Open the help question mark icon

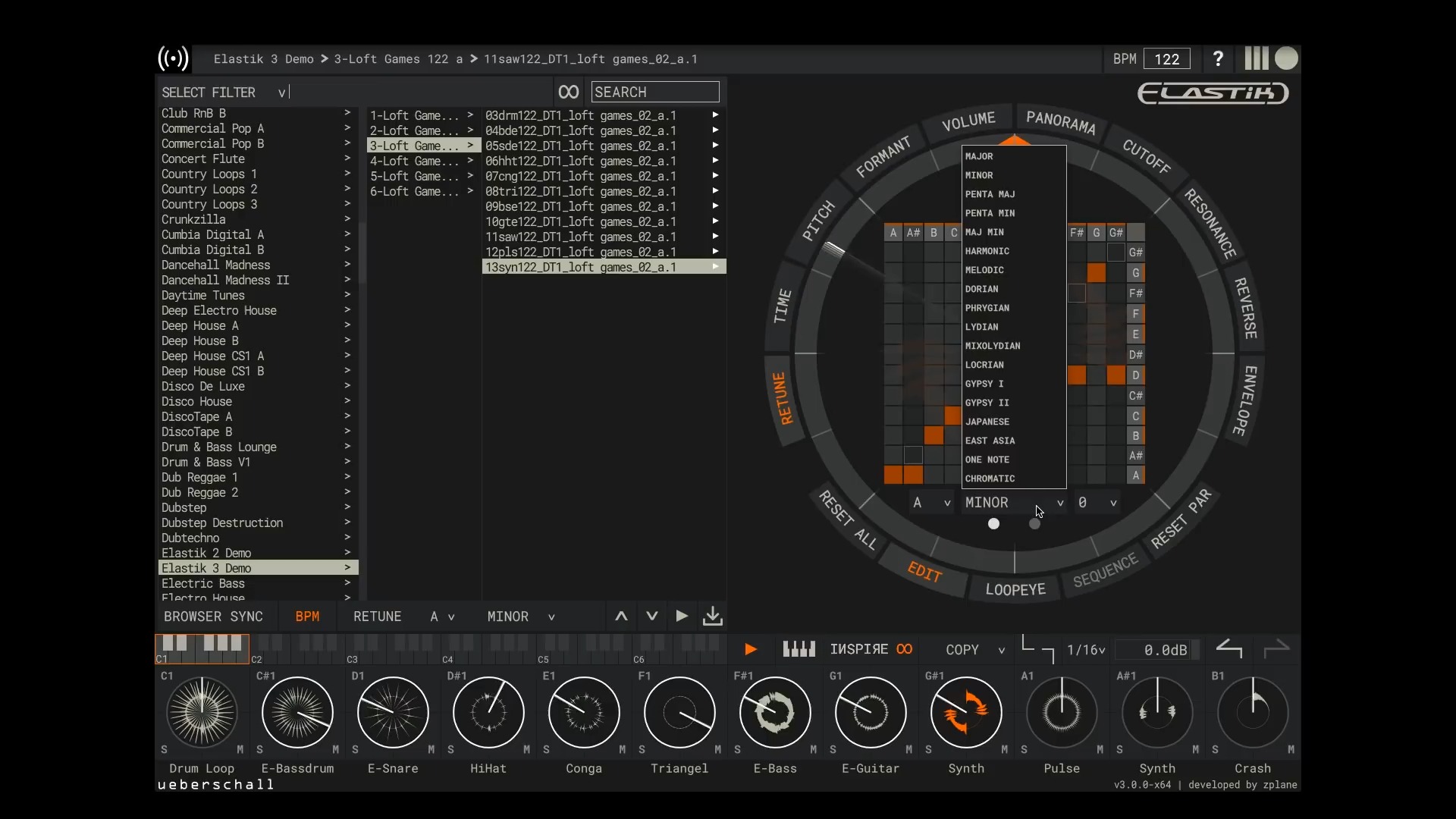1218,58
